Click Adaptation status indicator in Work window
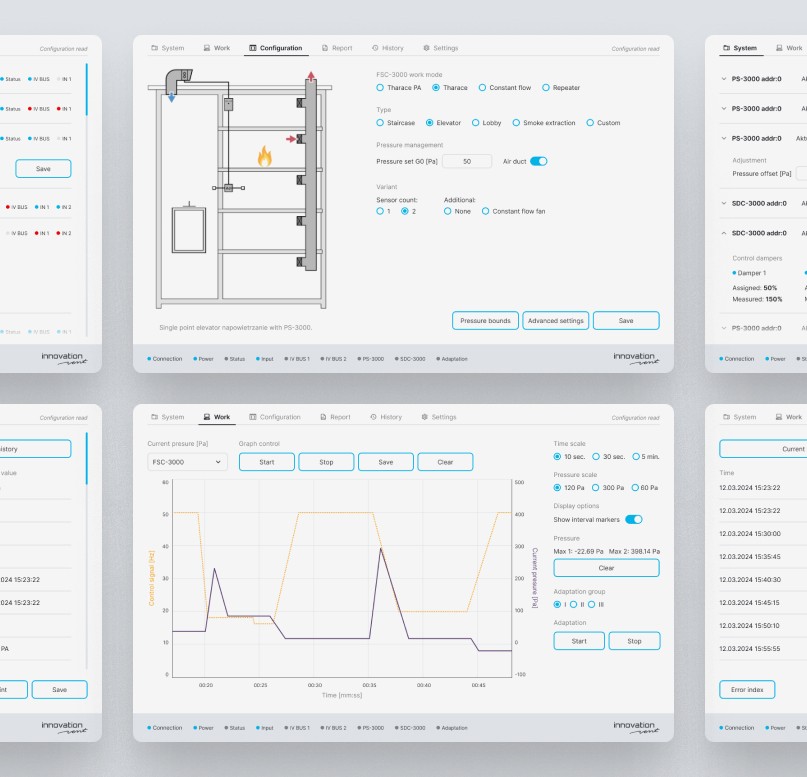The width and height of the screenshot is (807, 777). (452, 728)
